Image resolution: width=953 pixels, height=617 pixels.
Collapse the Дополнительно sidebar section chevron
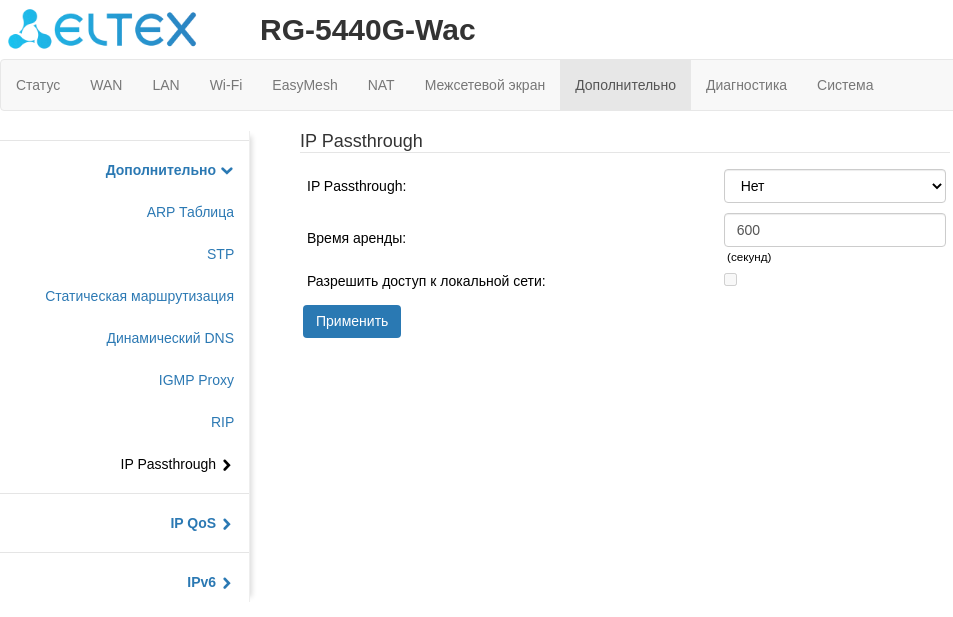(227, 171)
